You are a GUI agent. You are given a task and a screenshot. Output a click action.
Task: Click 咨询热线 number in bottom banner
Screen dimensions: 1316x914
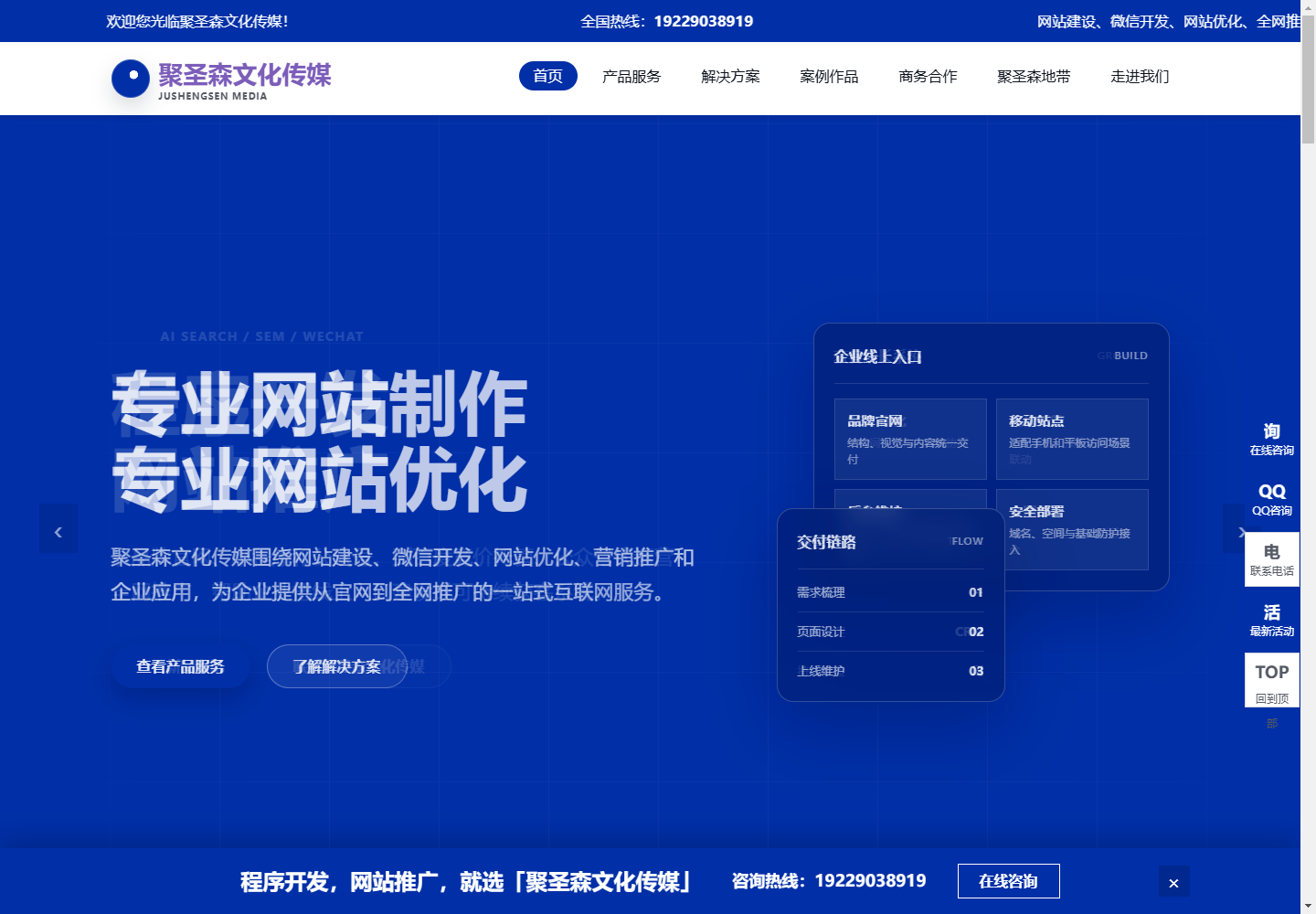[x=870, y=880]
